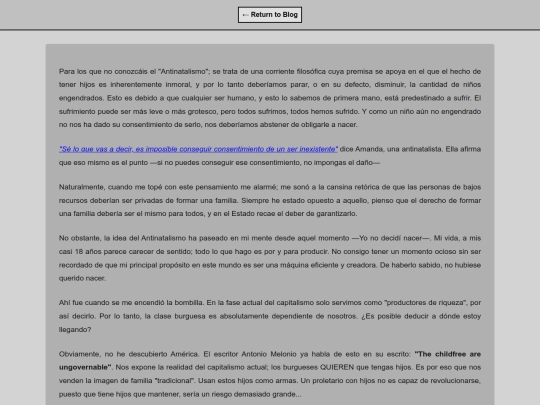The image size is (540, 405).
Task: Click the paragraph beginning "Obviamente, no he descubierto América"
Action: tap(270, 374)
